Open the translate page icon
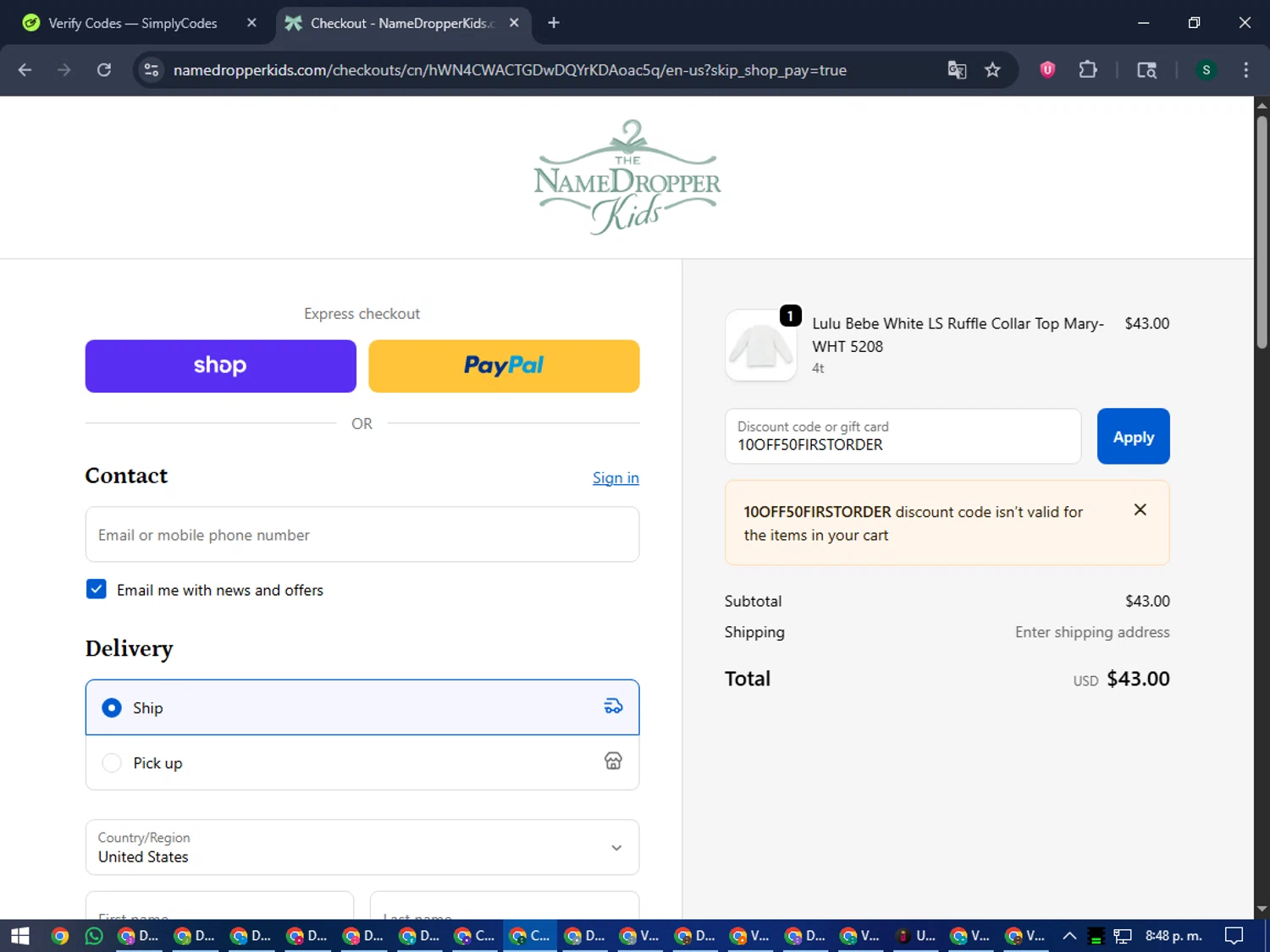 click(957, 70)
